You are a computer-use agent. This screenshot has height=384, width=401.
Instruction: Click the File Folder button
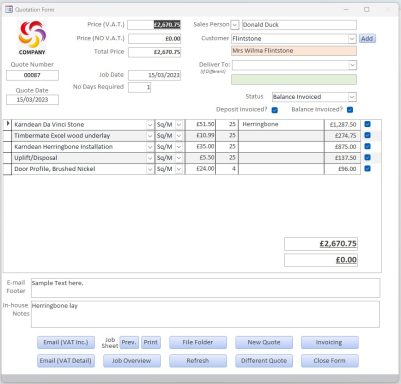(x=198, y=342)
